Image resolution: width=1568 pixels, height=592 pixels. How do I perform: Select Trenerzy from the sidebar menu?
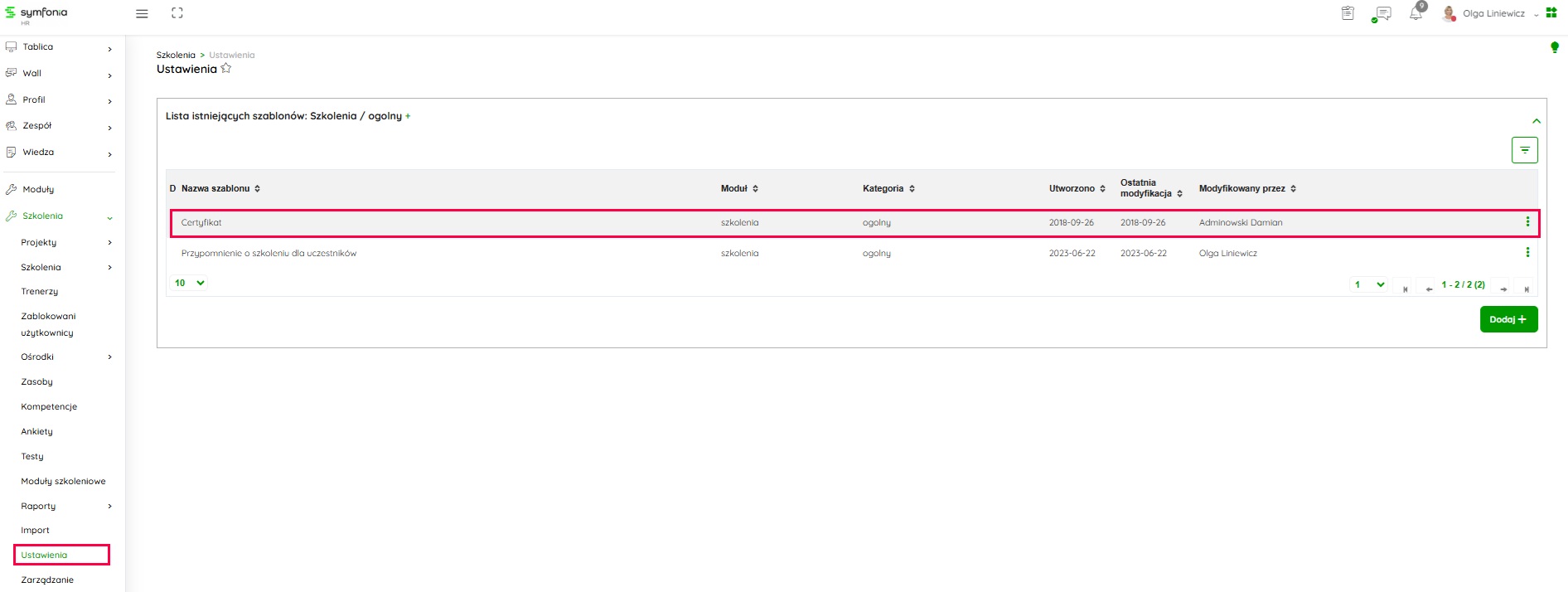[x=40, y=292]
